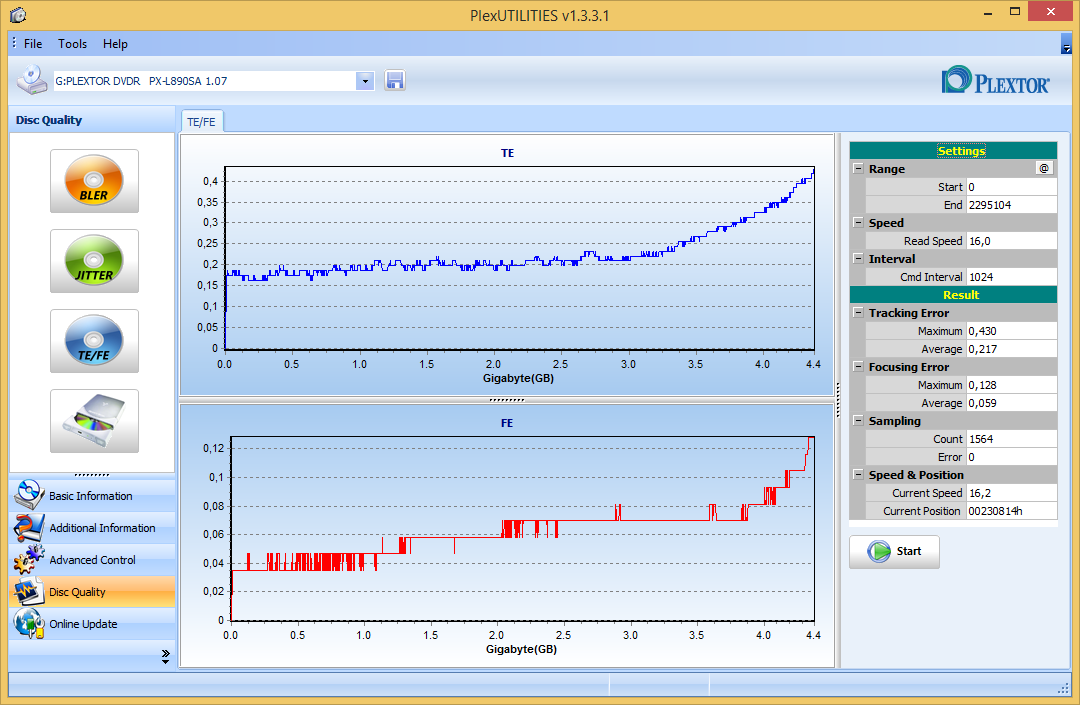This screenshot has width=1080, height=705.
Task: Open toolbar options arrow at top right
Action: coord(1066,45)
